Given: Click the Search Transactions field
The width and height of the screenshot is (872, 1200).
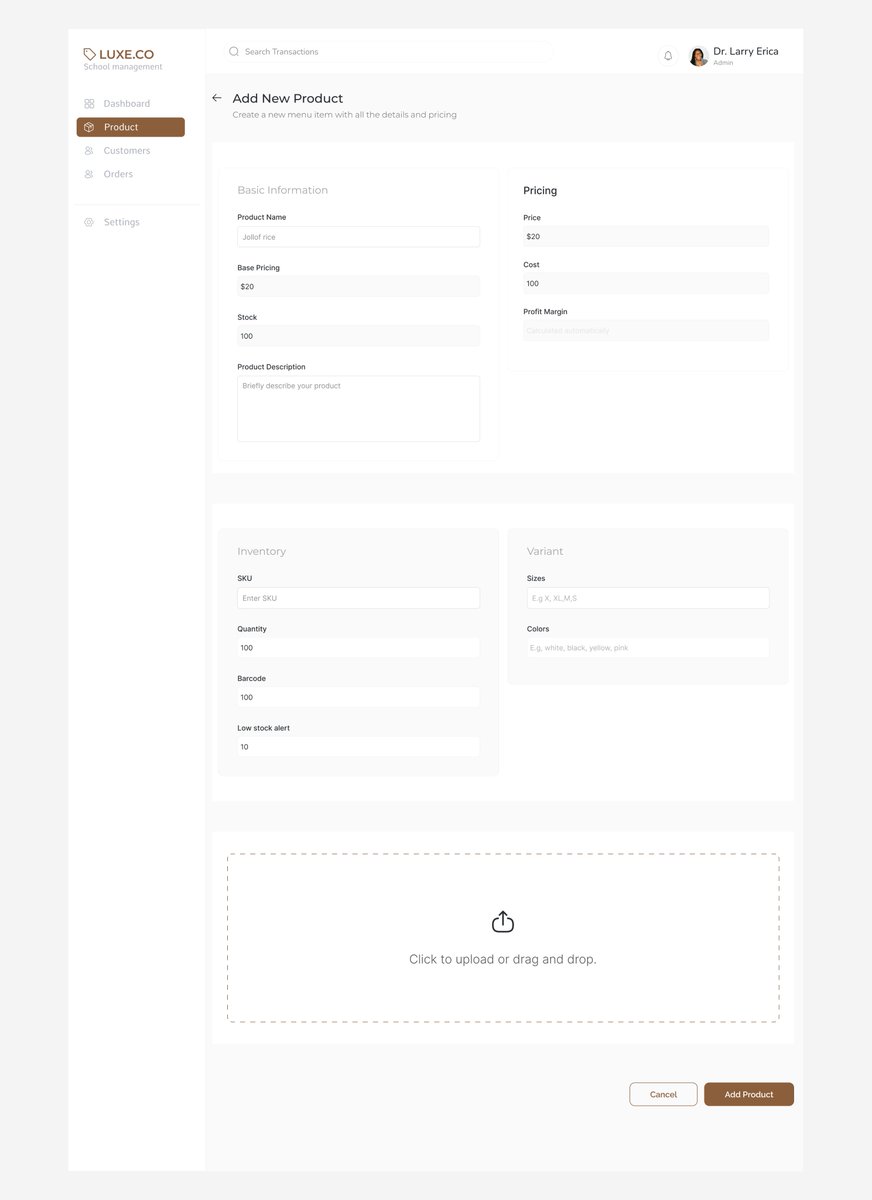Looking at the screenshot, I should tap(386, 51).
